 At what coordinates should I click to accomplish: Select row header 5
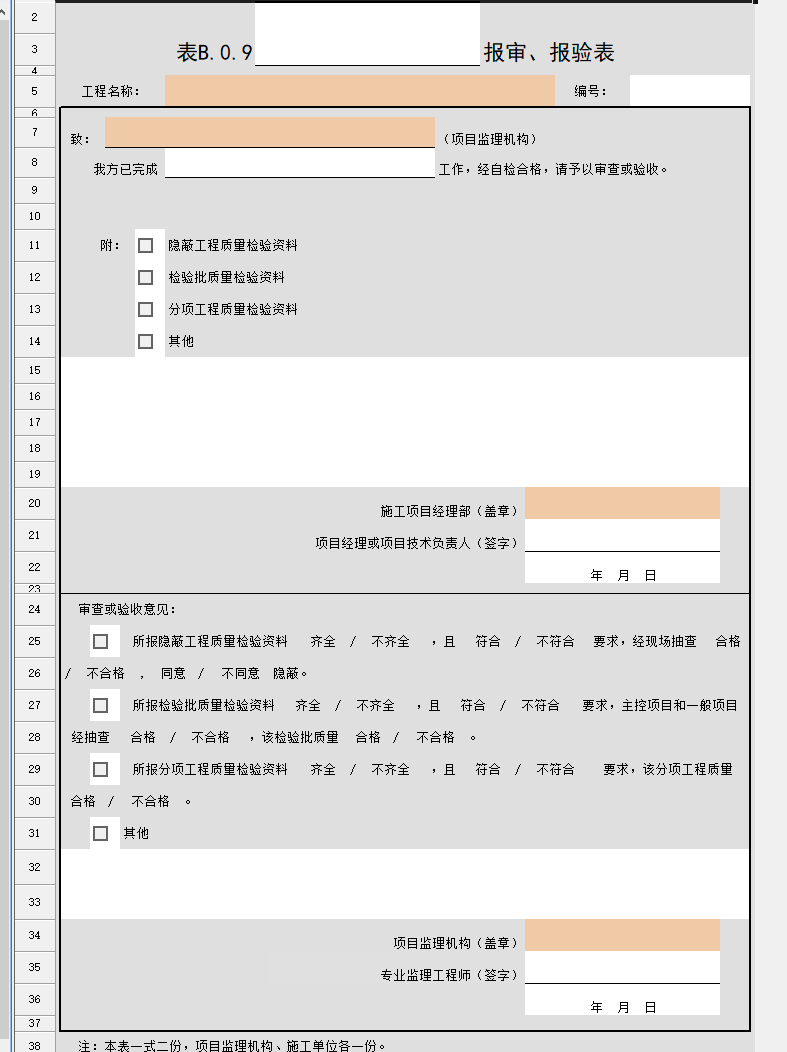click(x=35, y=91)
